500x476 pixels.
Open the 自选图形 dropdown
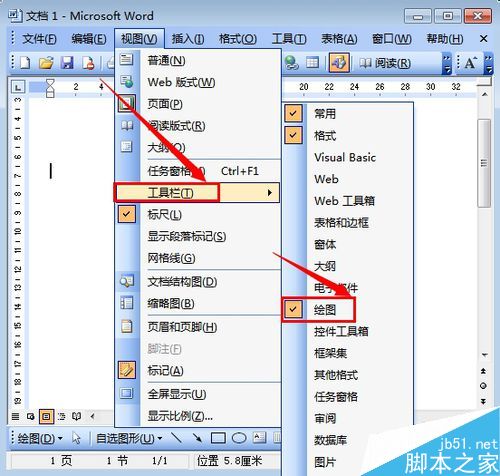pos(129,438)
